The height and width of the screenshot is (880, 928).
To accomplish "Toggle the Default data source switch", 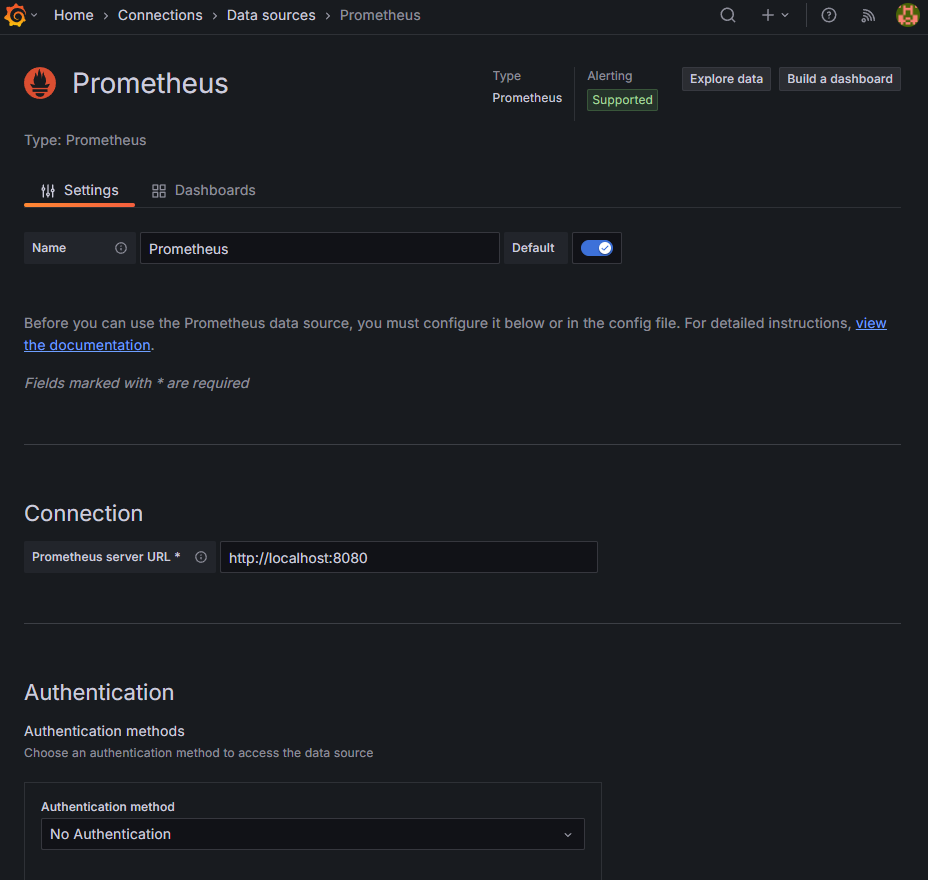I will coord(597,248).
